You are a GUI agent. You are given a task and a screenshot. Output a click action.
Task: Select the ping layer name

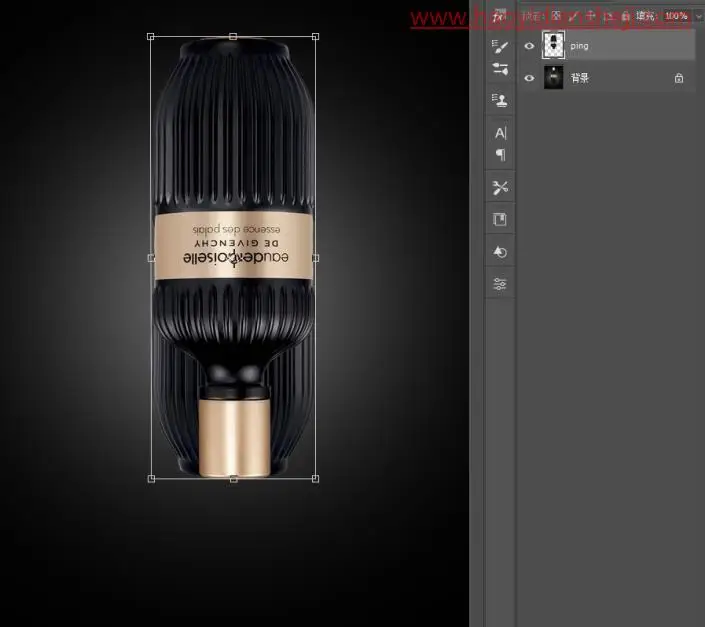[x=579, y=46]
